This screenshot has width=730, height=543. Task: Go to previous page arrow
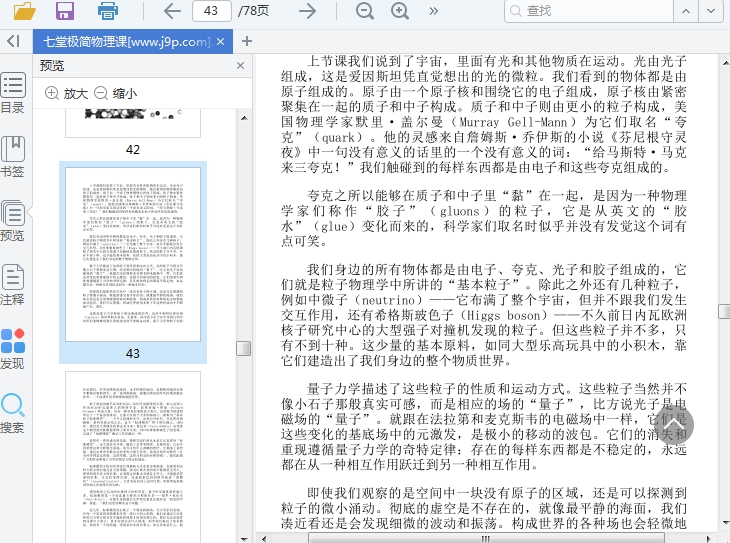(172, 11)
